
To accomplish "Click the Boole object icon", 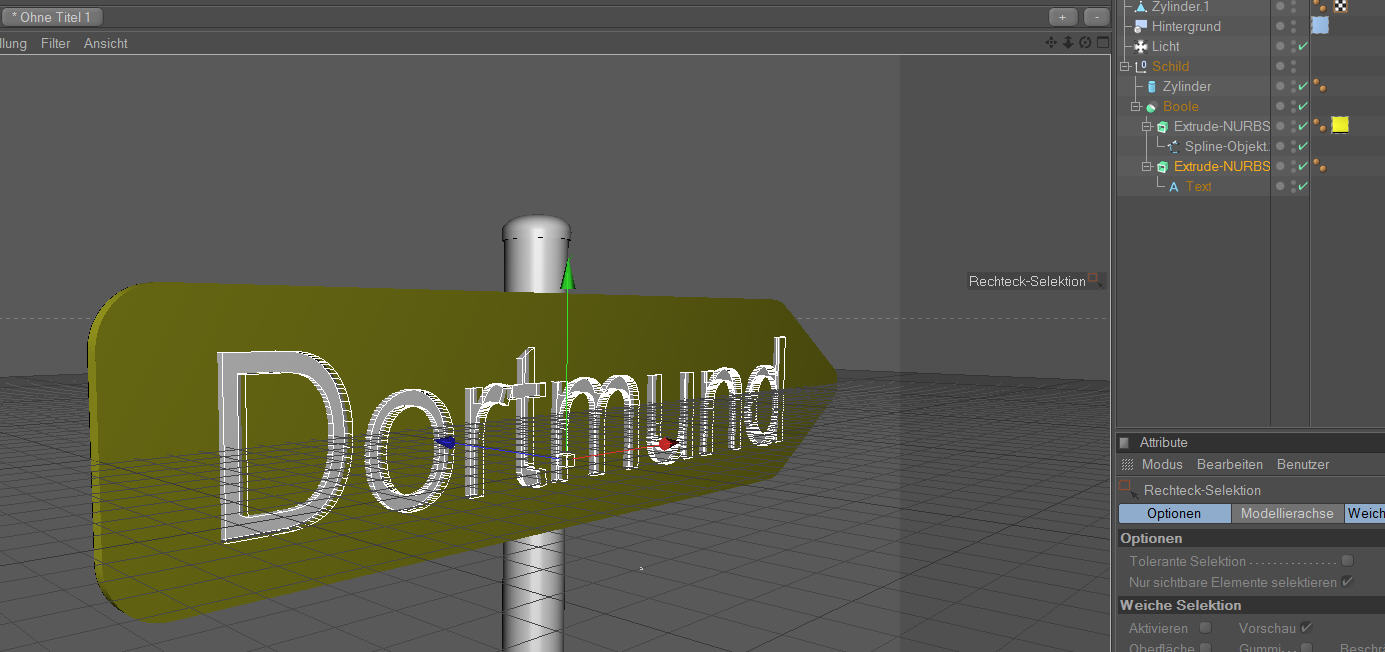I will pos(1151,106).
